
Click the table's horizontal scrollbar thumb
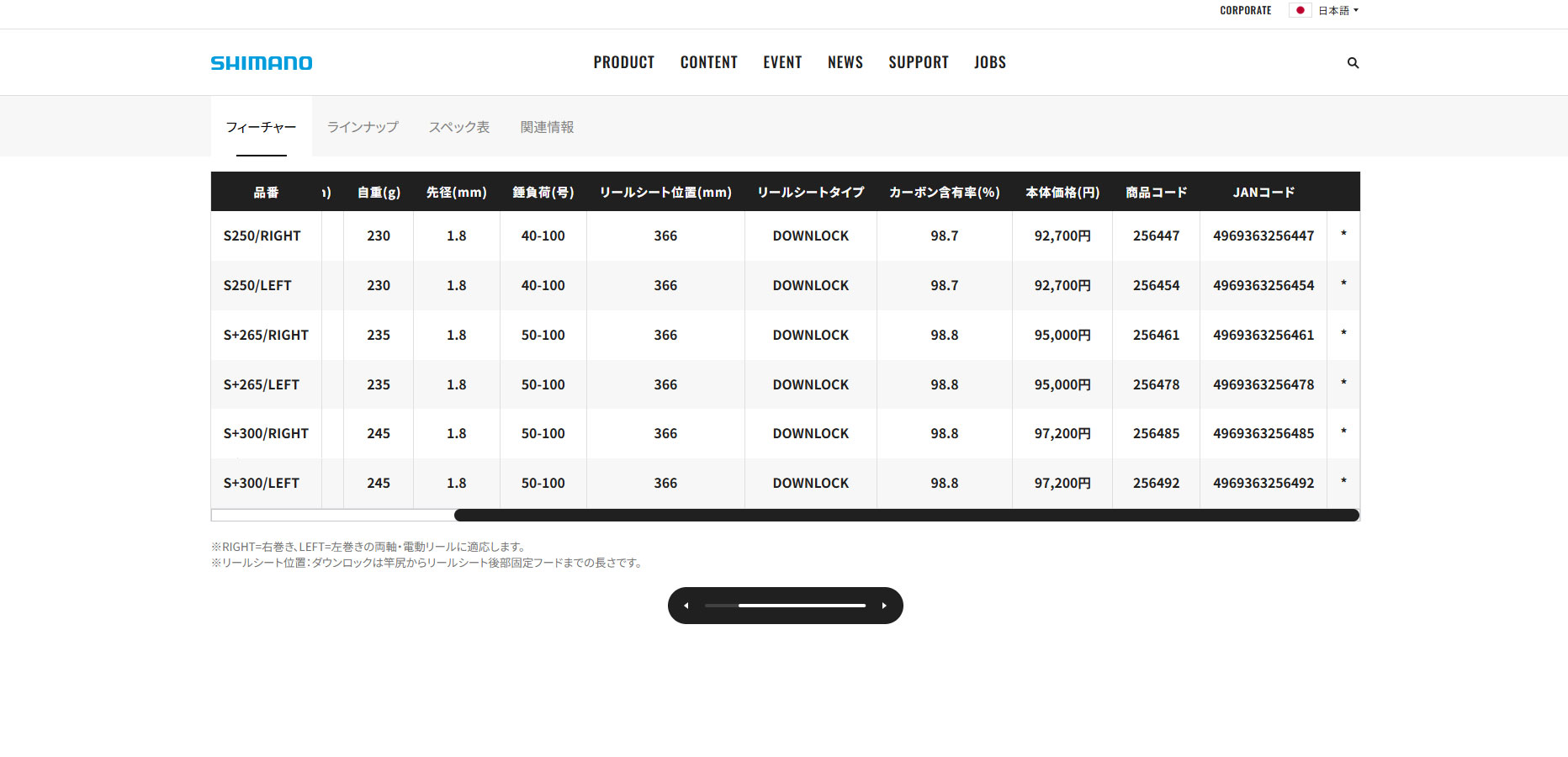[x=907, y=515]
